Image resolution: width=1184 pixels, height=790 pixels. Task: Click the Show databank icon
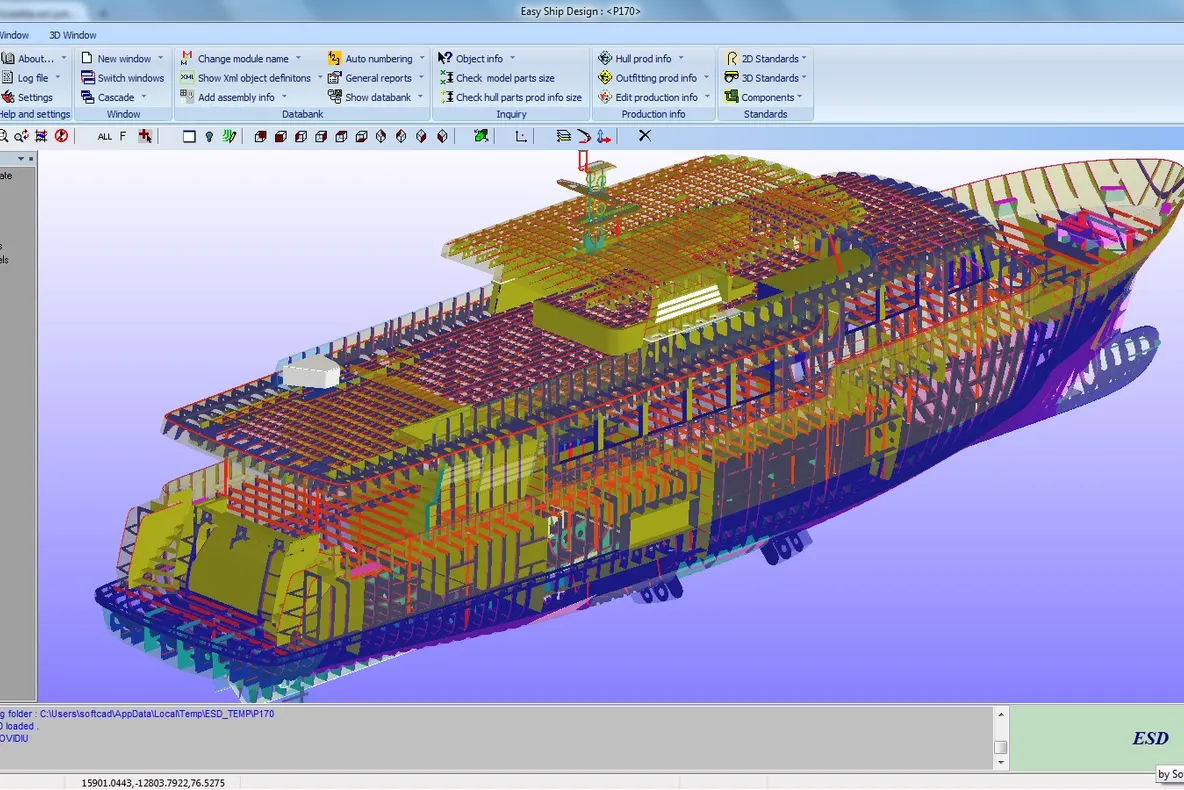pos(335,97)
